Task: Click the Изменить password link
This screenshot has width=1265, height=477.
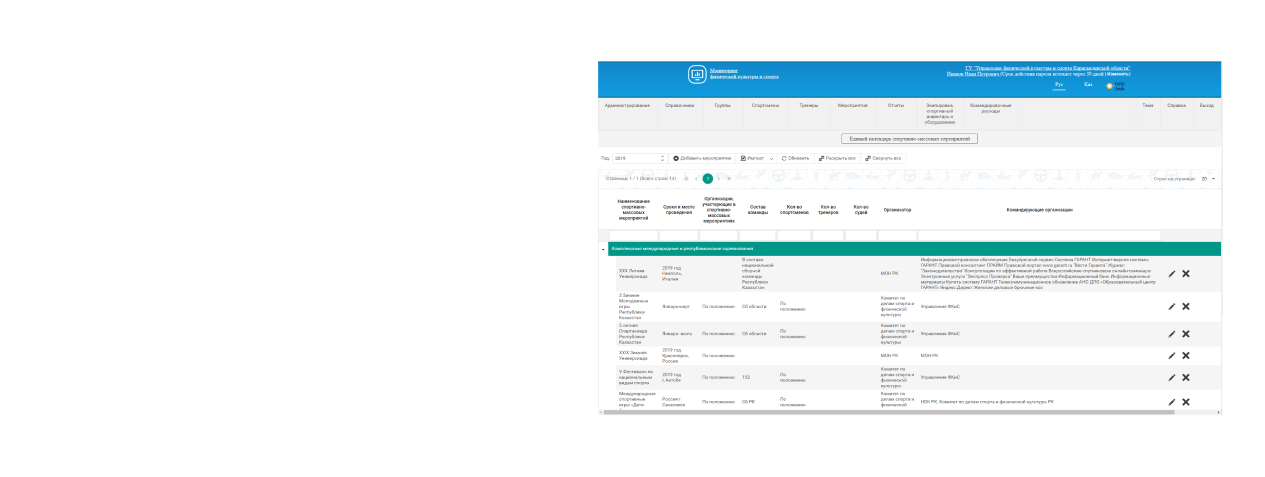Action: (x=1118, y=74)
